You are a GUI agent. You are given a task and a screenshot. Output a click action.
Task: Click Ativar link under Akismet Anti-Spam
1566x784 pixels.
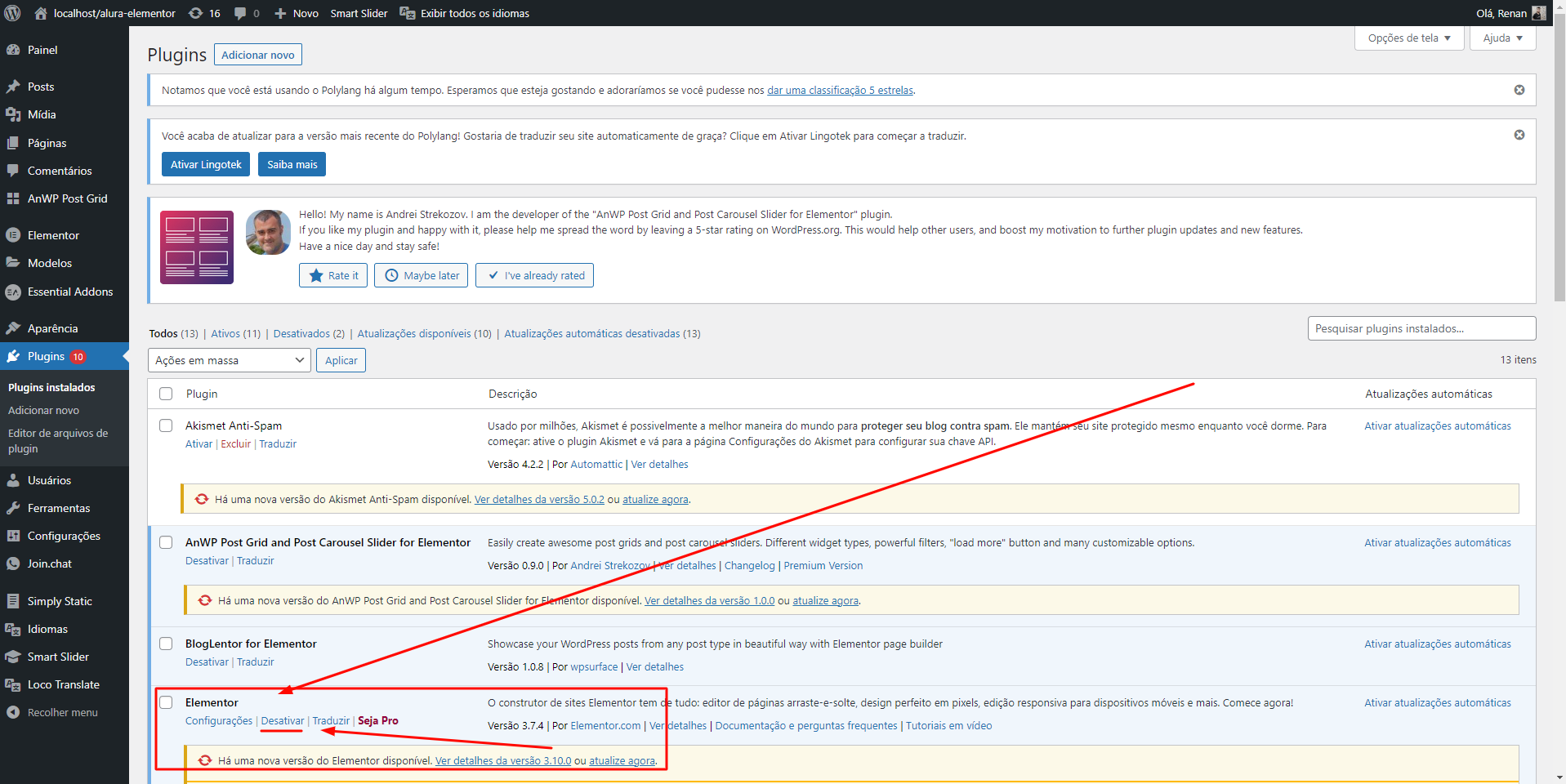coord(199,443)
